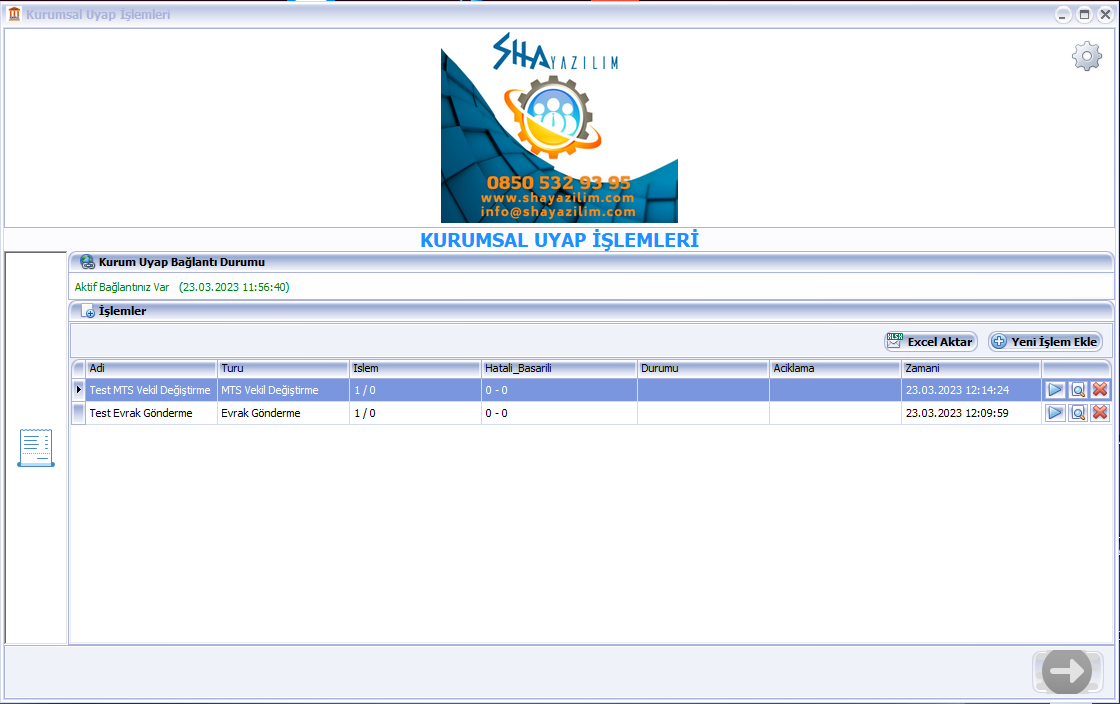
Task: Sort by the Hatali_Basarili column header
Action: [559, 368]
